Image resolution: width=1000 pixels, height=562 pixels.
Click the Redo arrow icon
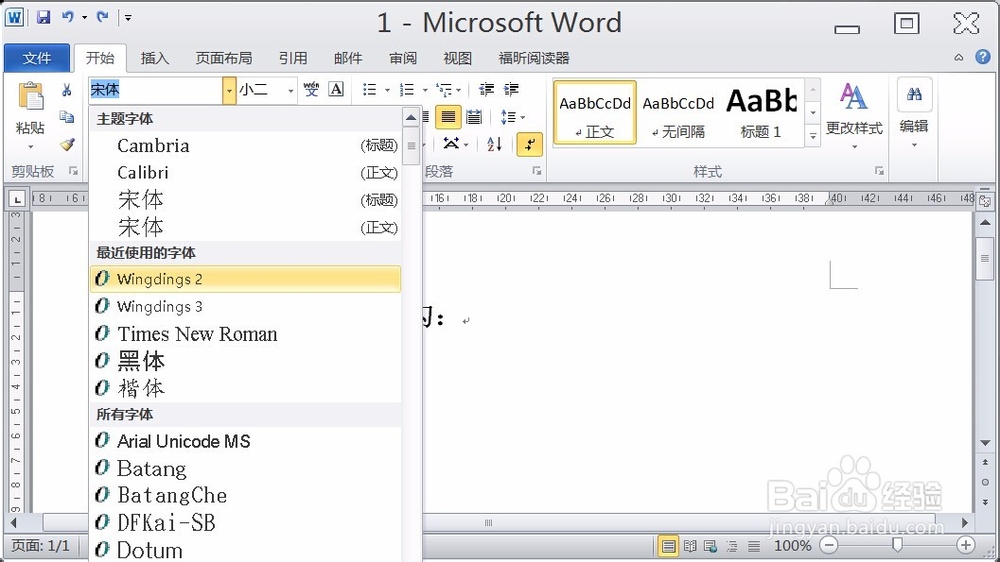pyautogui.click(x=103, y=17)
